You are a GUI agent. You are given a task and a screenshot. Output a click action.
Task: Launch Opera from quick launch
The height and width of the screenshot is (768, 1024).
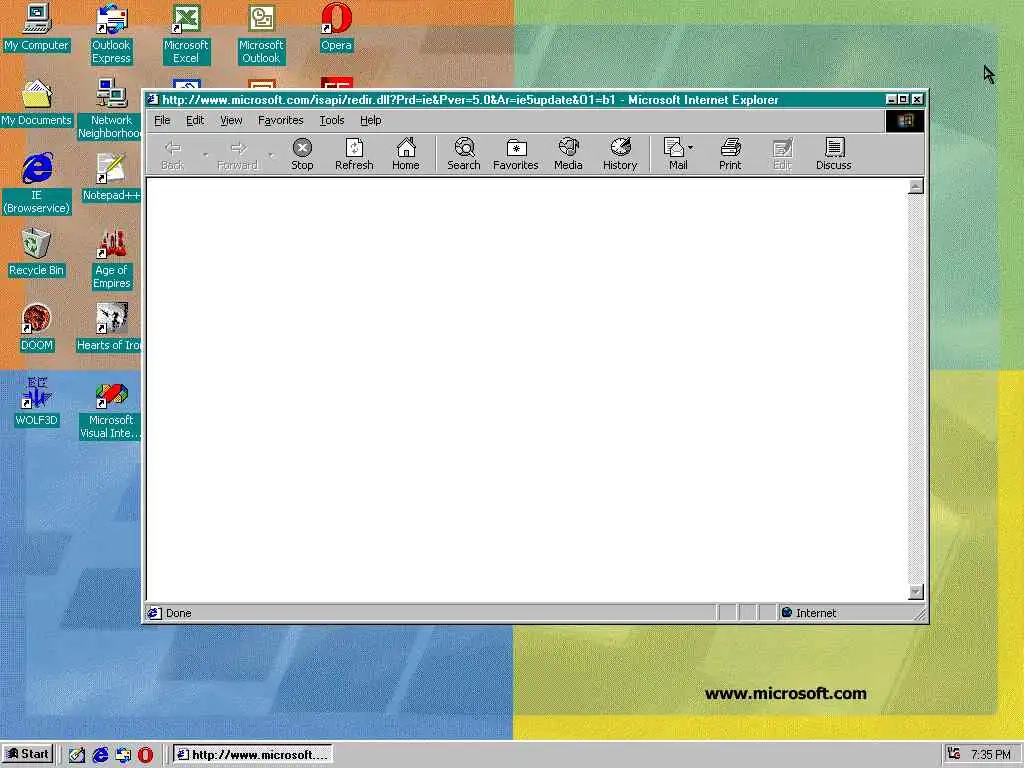(x=145, y=755)
